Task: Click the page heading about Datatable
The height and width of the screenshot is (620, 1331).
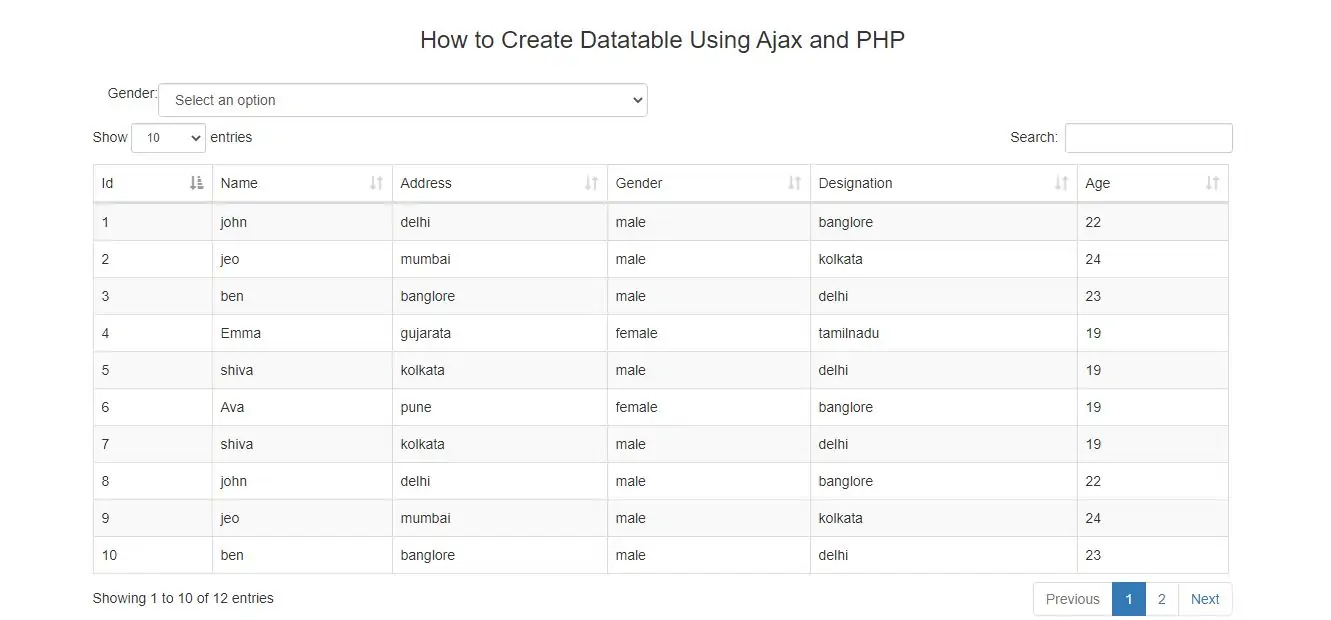Action: [x=662, y=40]
